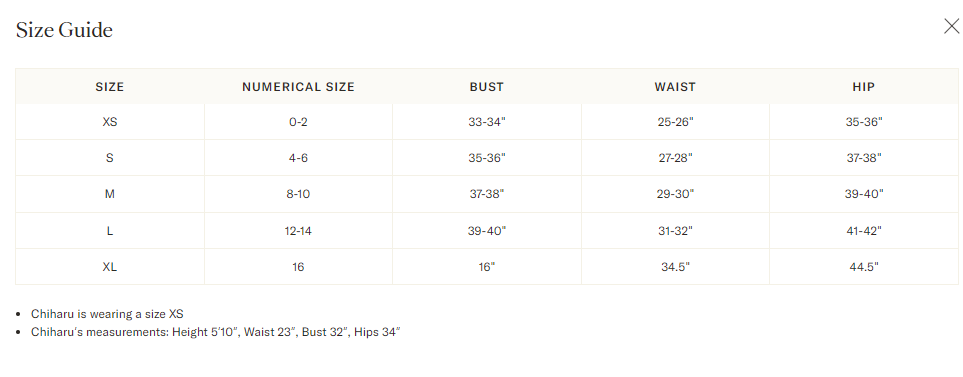Click the 29-30" waist measurement cell

pyautogui.click(x=675, y=194)
